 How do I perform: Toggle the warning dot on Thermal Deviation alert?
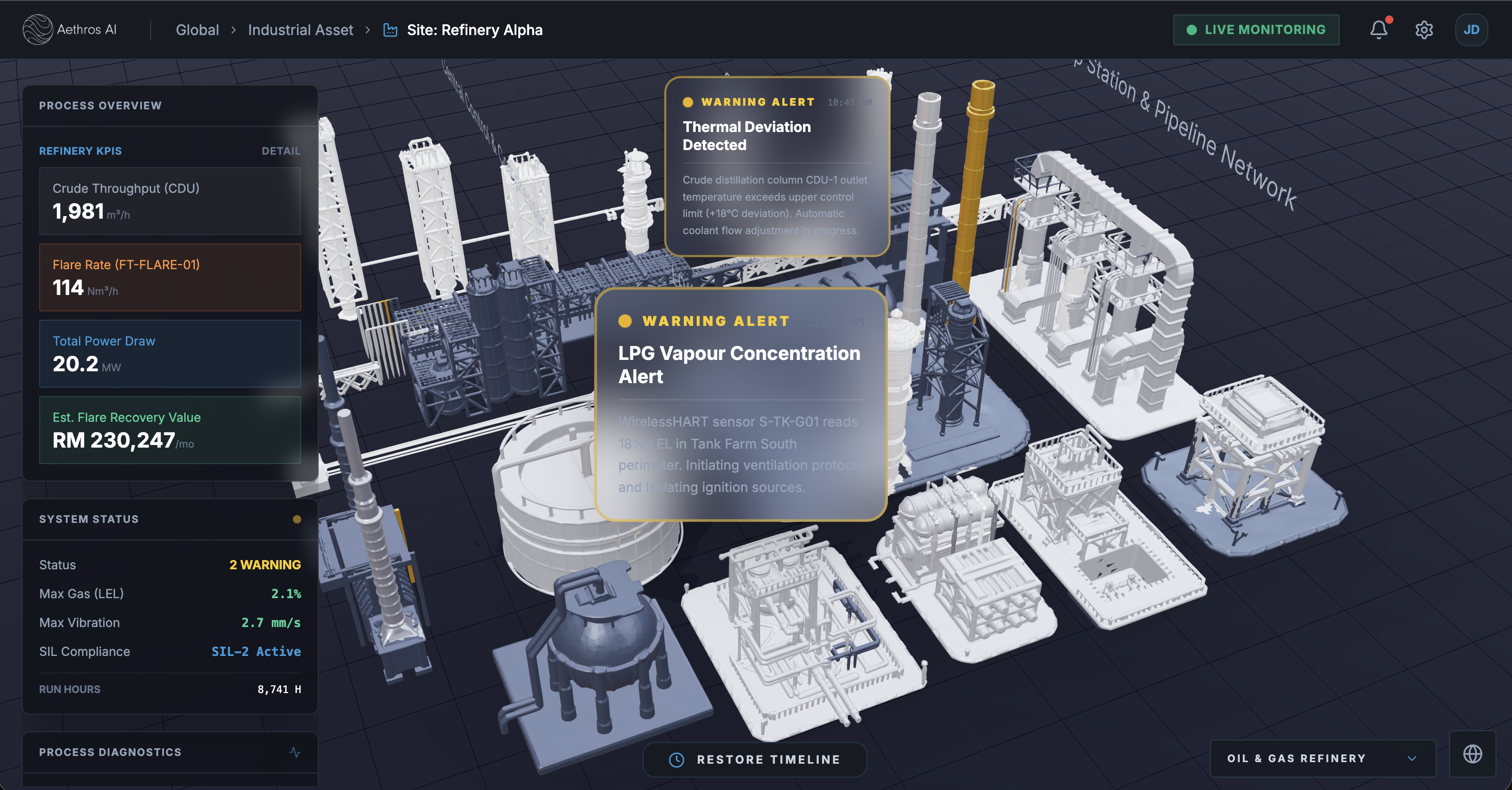[687, 102]
